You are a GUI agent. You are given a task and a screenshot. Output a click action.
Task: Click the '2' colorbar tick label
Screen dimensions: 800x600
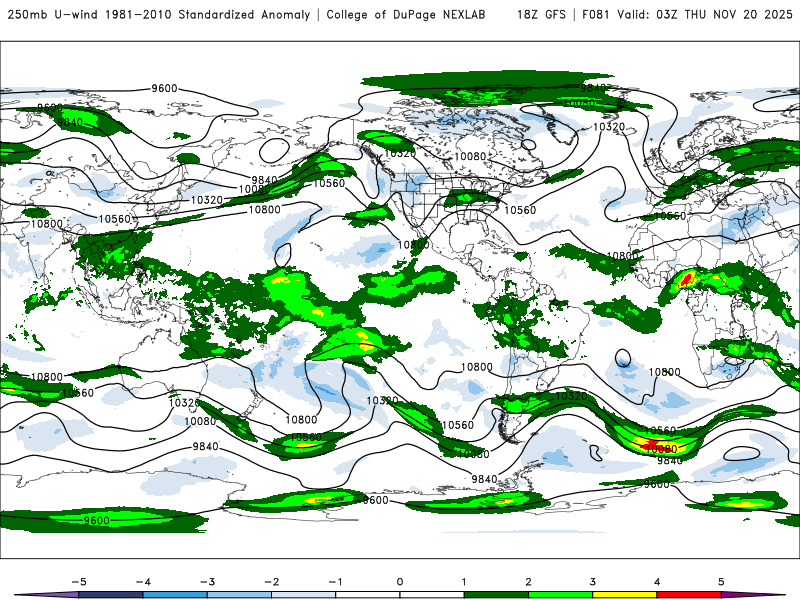529,582
